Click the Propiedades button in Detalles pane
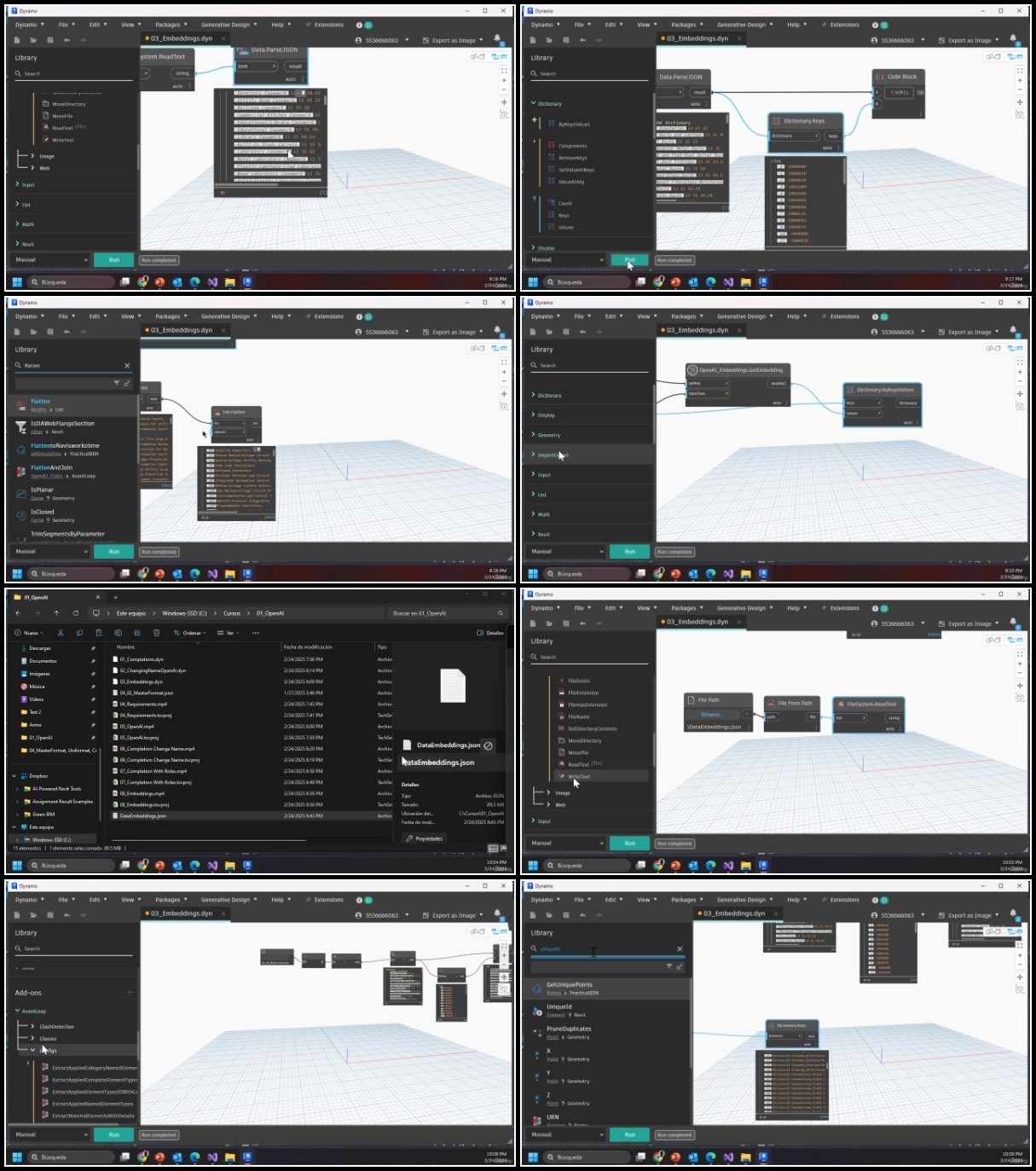The height and width of the screenshot is (1171, 1036). tap(424, 838)
